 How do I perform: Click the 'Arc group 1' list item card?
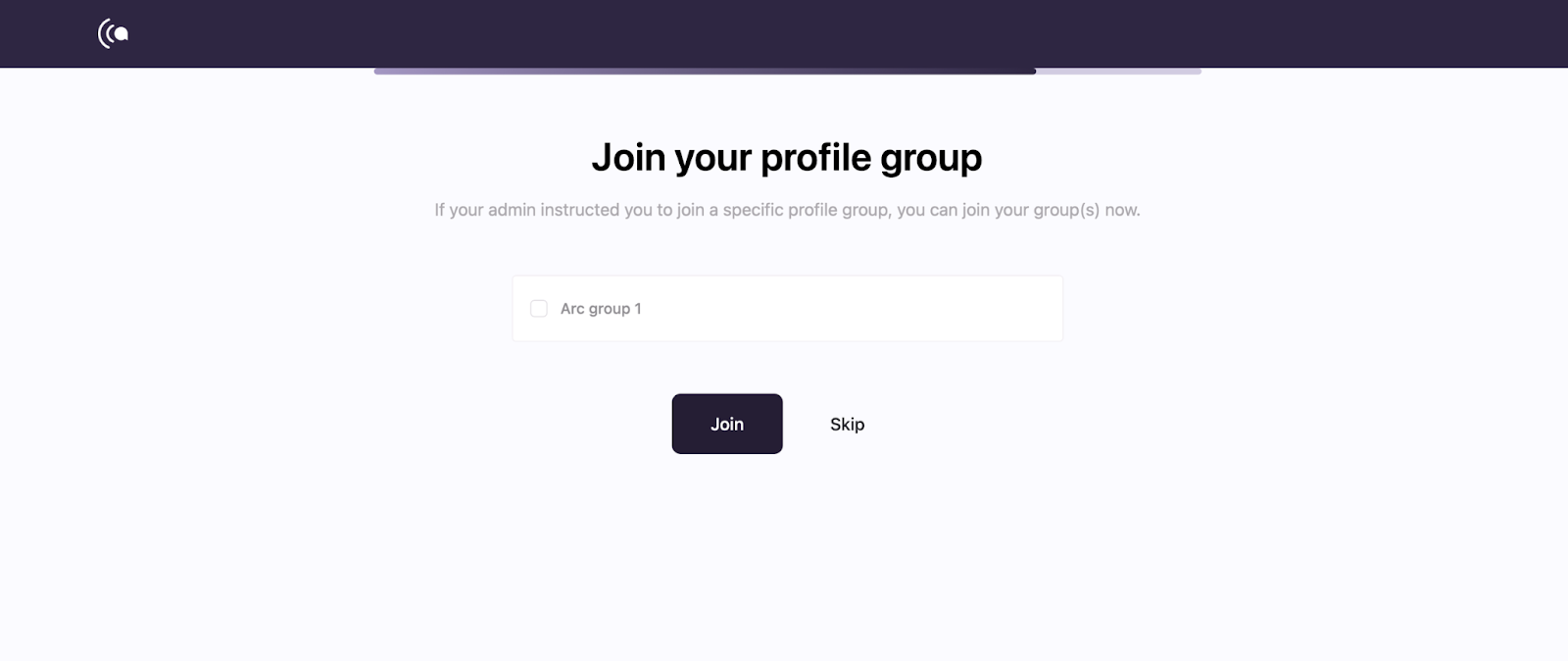coord(787,309)
